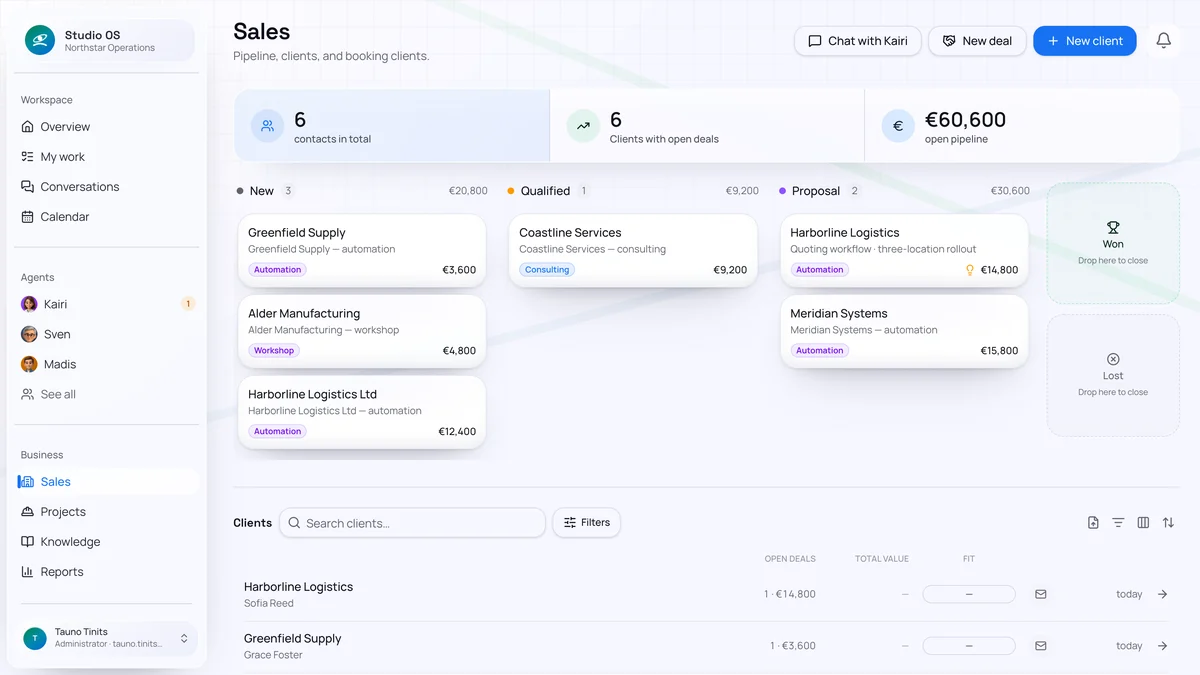Open the Coastline Services deal card
Screen dimensions: 1200x675
click(x=633, y=251)
